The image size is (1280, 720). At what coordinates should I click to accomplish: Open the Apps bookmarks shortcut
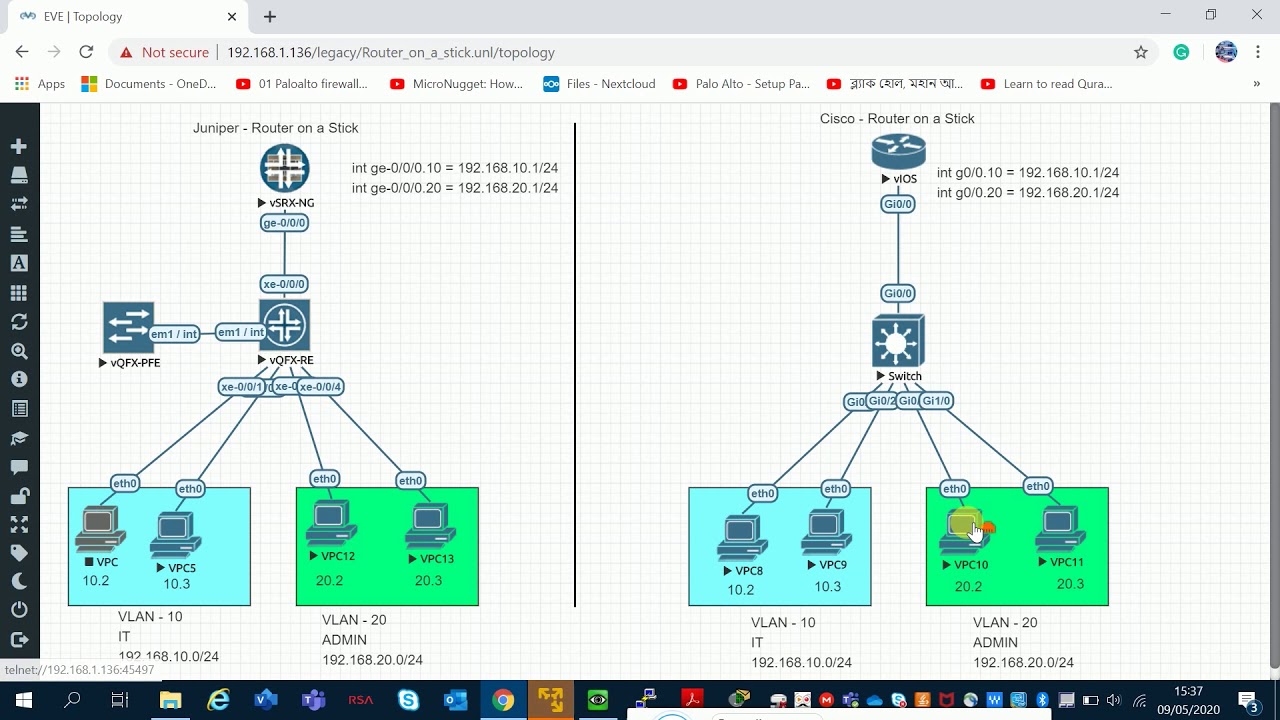[40, 84]
